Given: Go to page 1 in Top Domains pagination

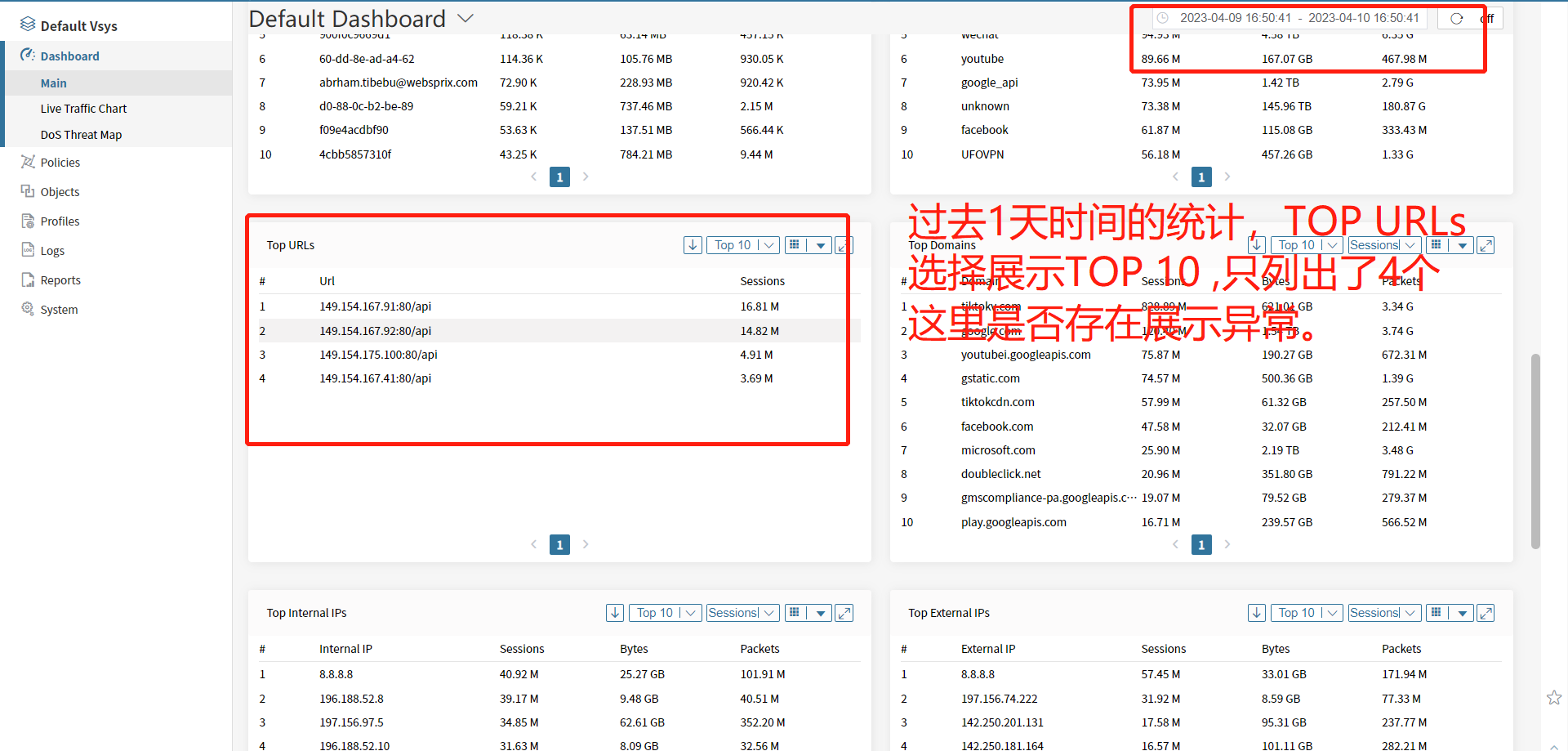Looking at the screenshot, I should tap(1201, 545).
